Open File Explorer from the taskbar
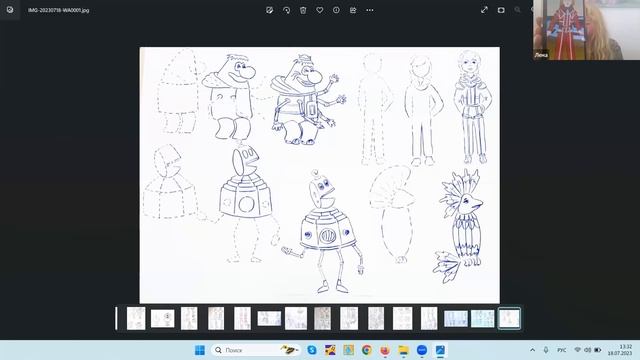This screenshot has height=360, width=640. 403,350
